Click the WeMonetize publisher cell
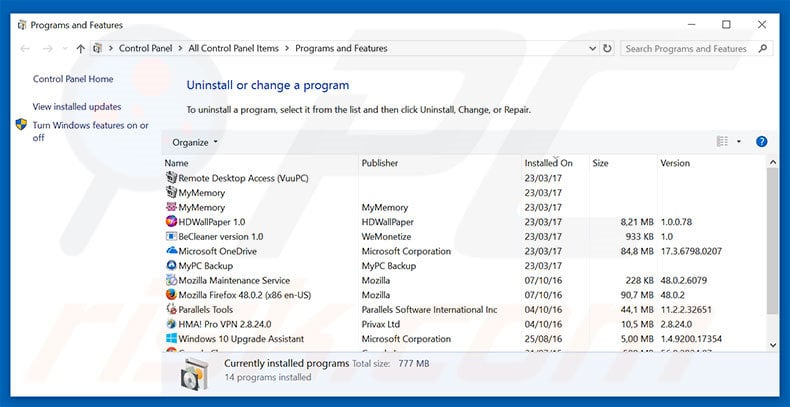Image resolution: width=790 pixels, height=407 pixels. (x=386, y=236)
